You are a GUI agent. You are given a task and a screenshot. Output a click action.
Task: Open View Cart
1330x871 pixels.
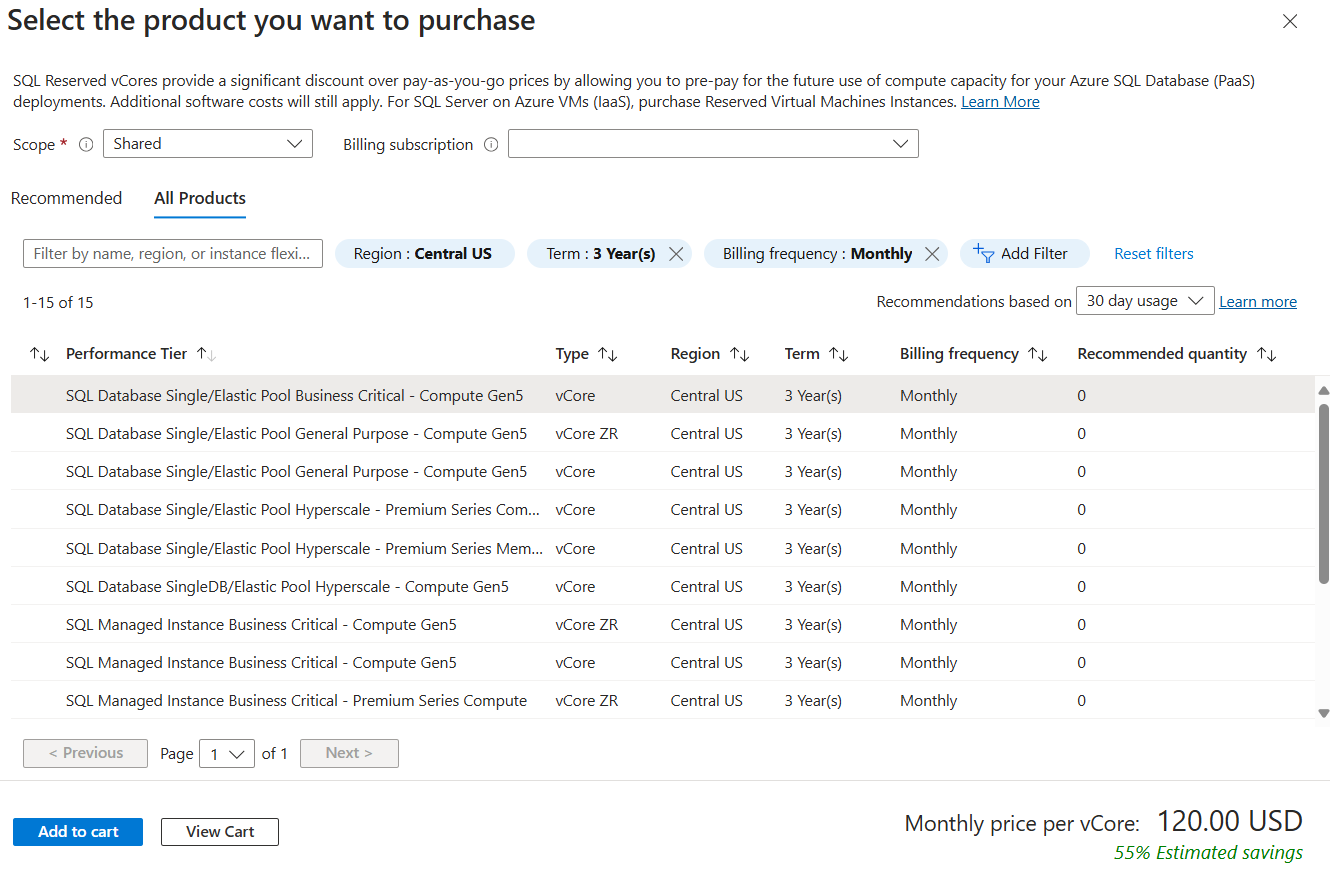(219, 831)
